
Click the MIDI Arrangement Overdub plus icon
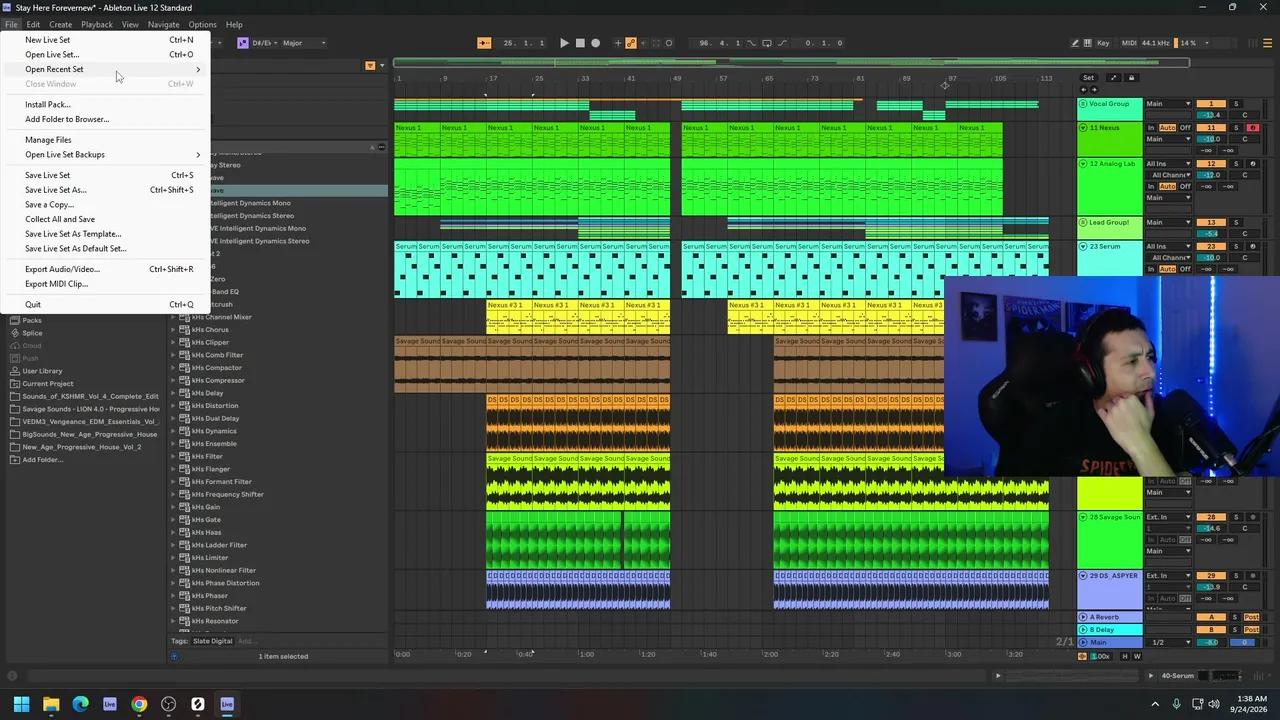click(x=618, y=43)
